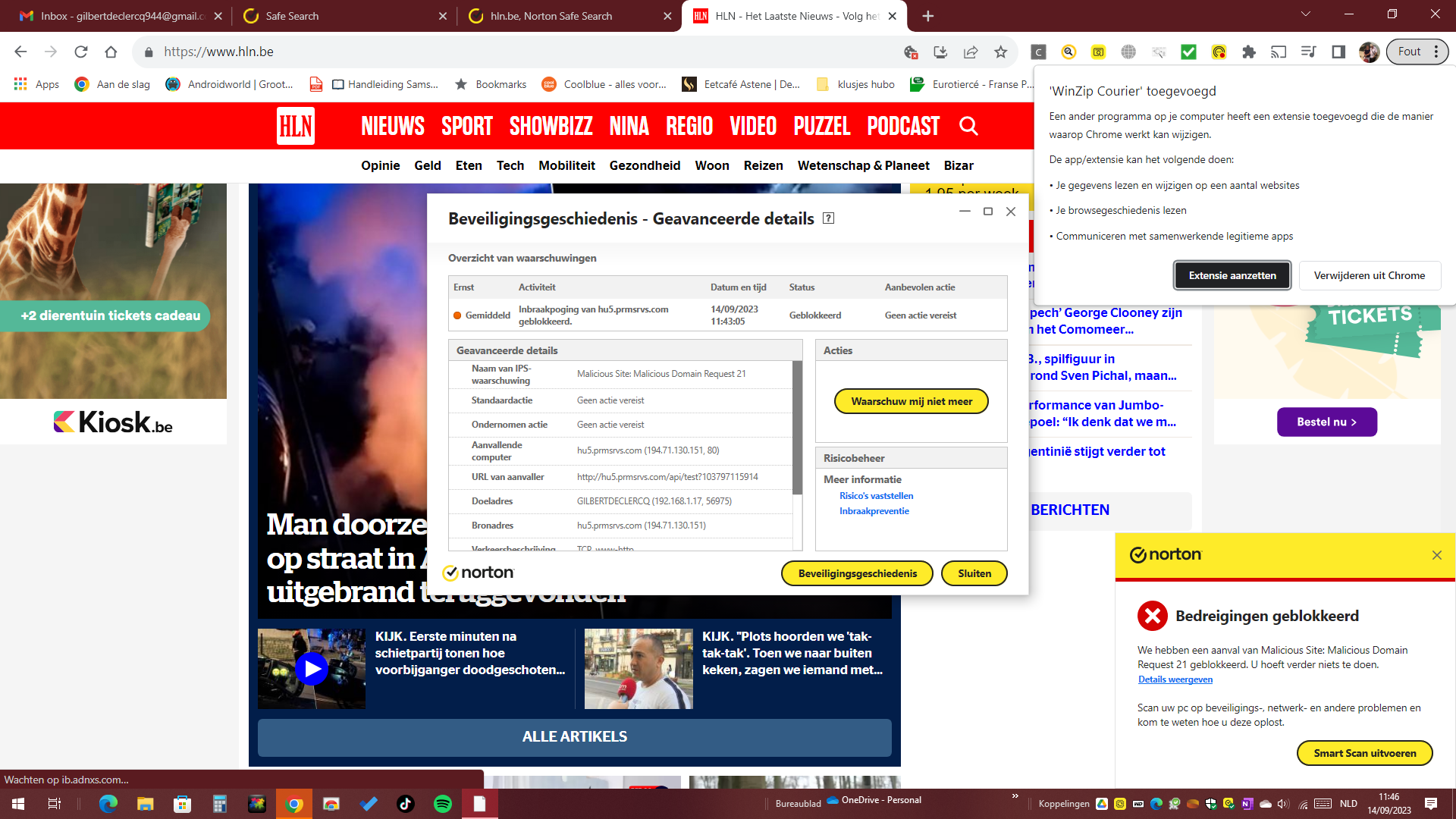Bookmark page with the star icon

coord(1001,52)
